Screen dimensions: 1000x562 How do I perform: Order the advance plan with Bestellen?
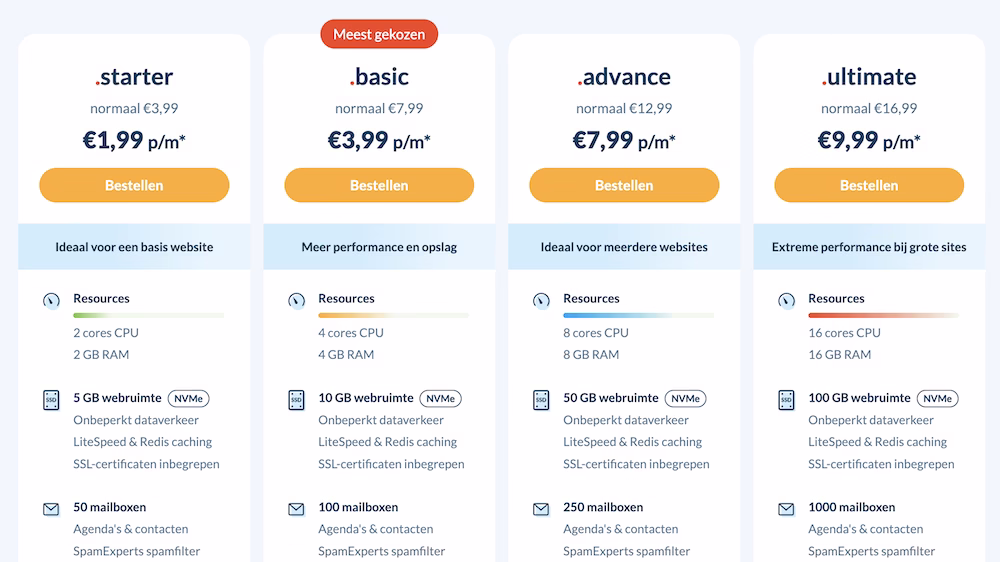tap(624, 185)
